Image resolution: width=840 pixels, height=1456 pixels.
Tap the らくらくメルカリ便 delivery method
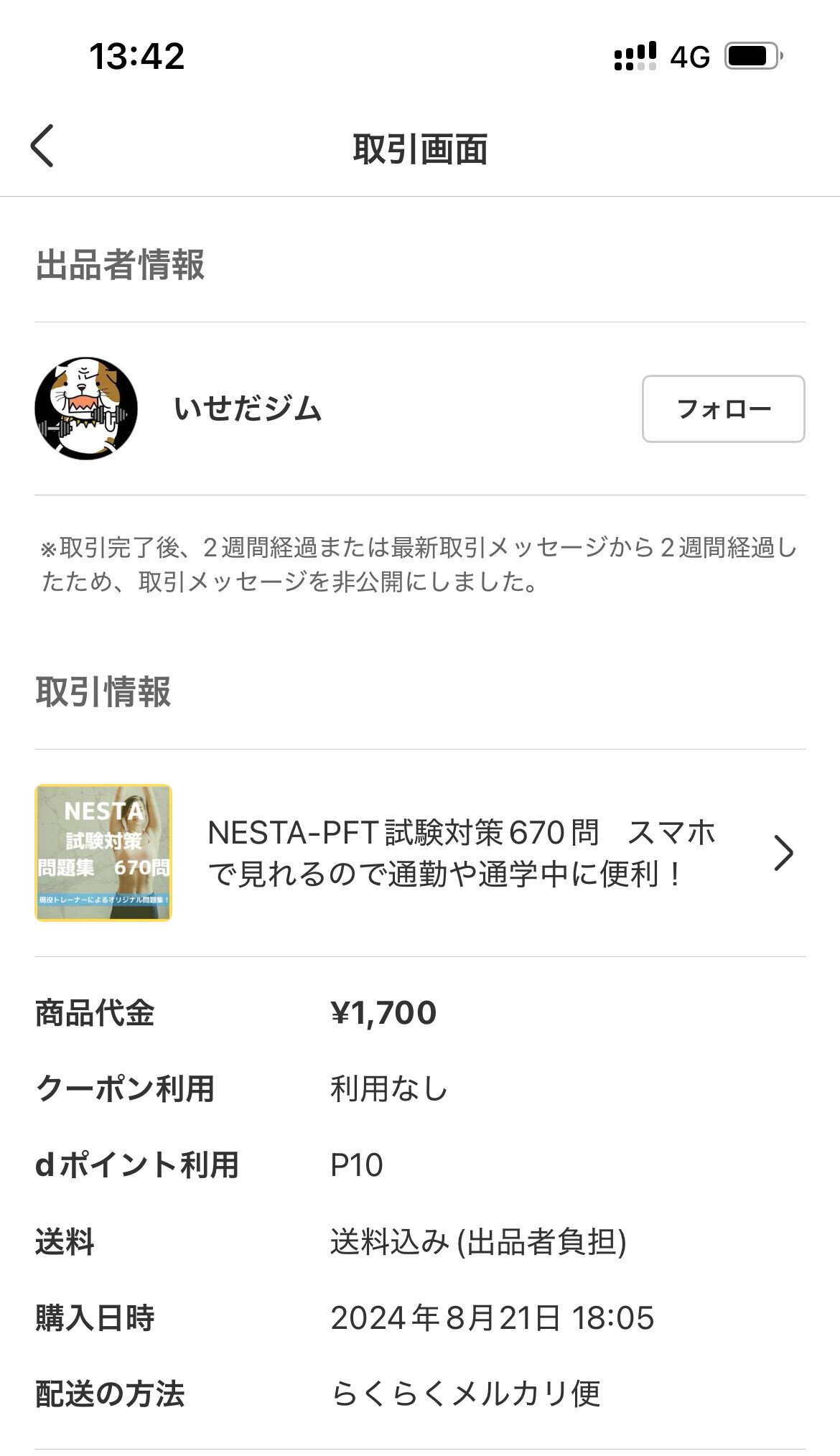pyautogui.click(x=465, y=1394)
